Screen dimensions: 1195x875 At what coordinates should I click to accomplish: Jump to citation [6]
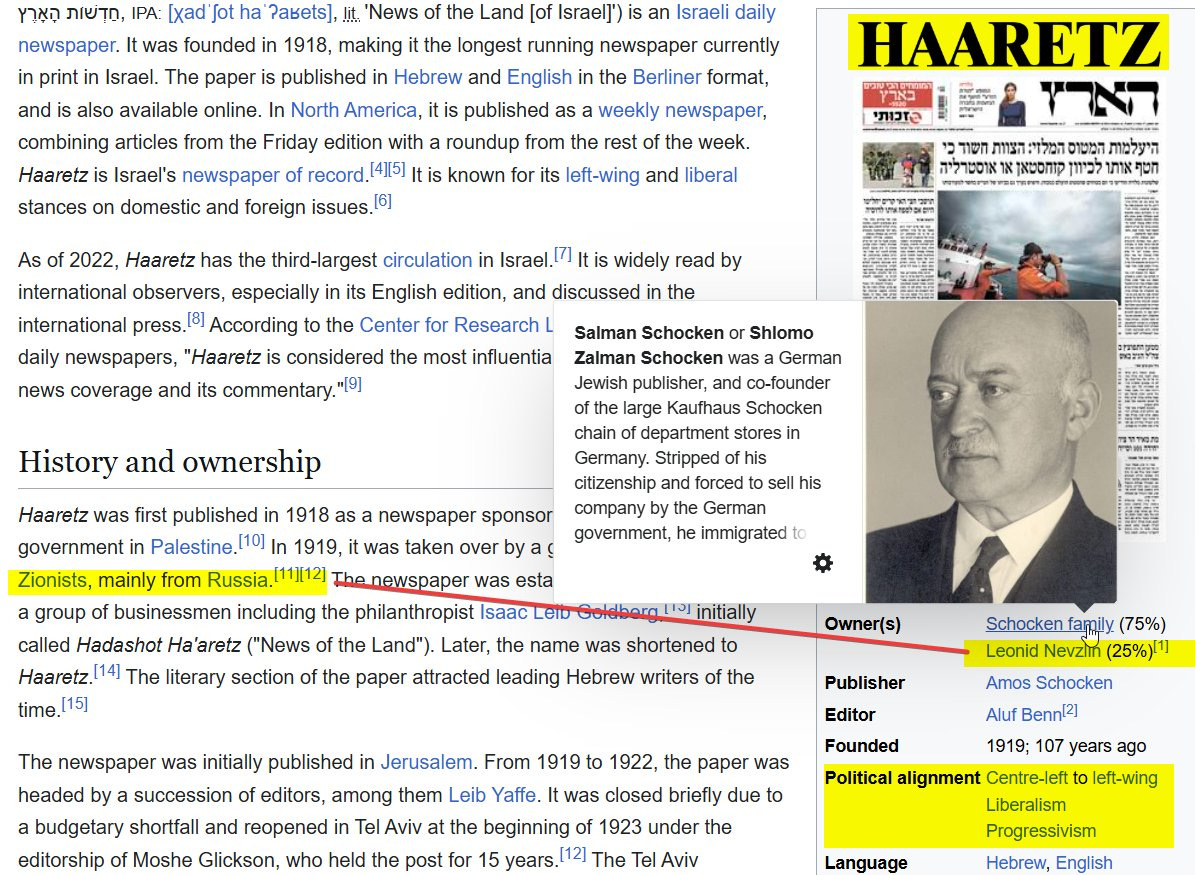(x=383, y=200)
